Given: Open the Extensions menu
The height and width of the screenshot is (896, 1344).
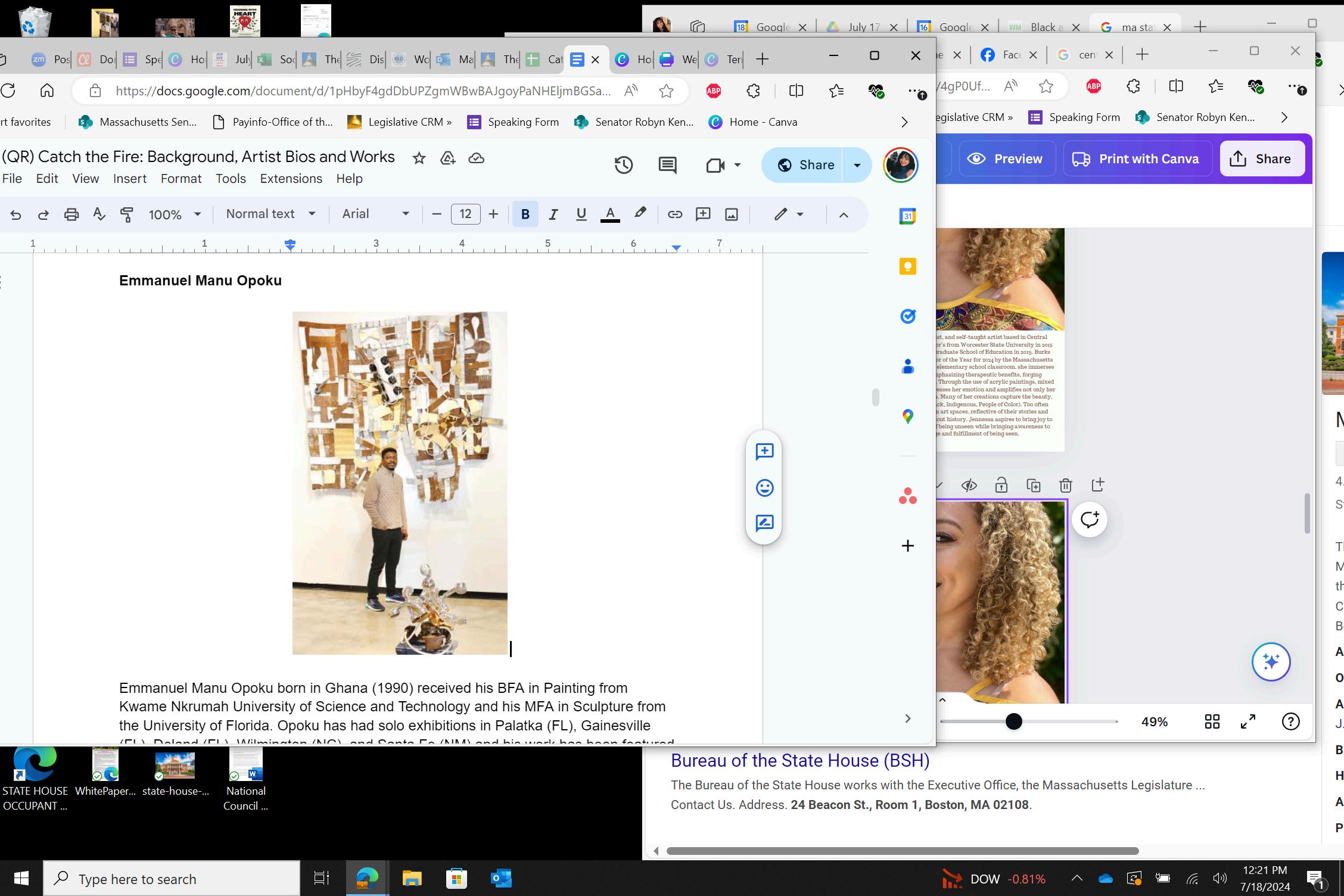Looking at the screenshot, I should point(291,179).
